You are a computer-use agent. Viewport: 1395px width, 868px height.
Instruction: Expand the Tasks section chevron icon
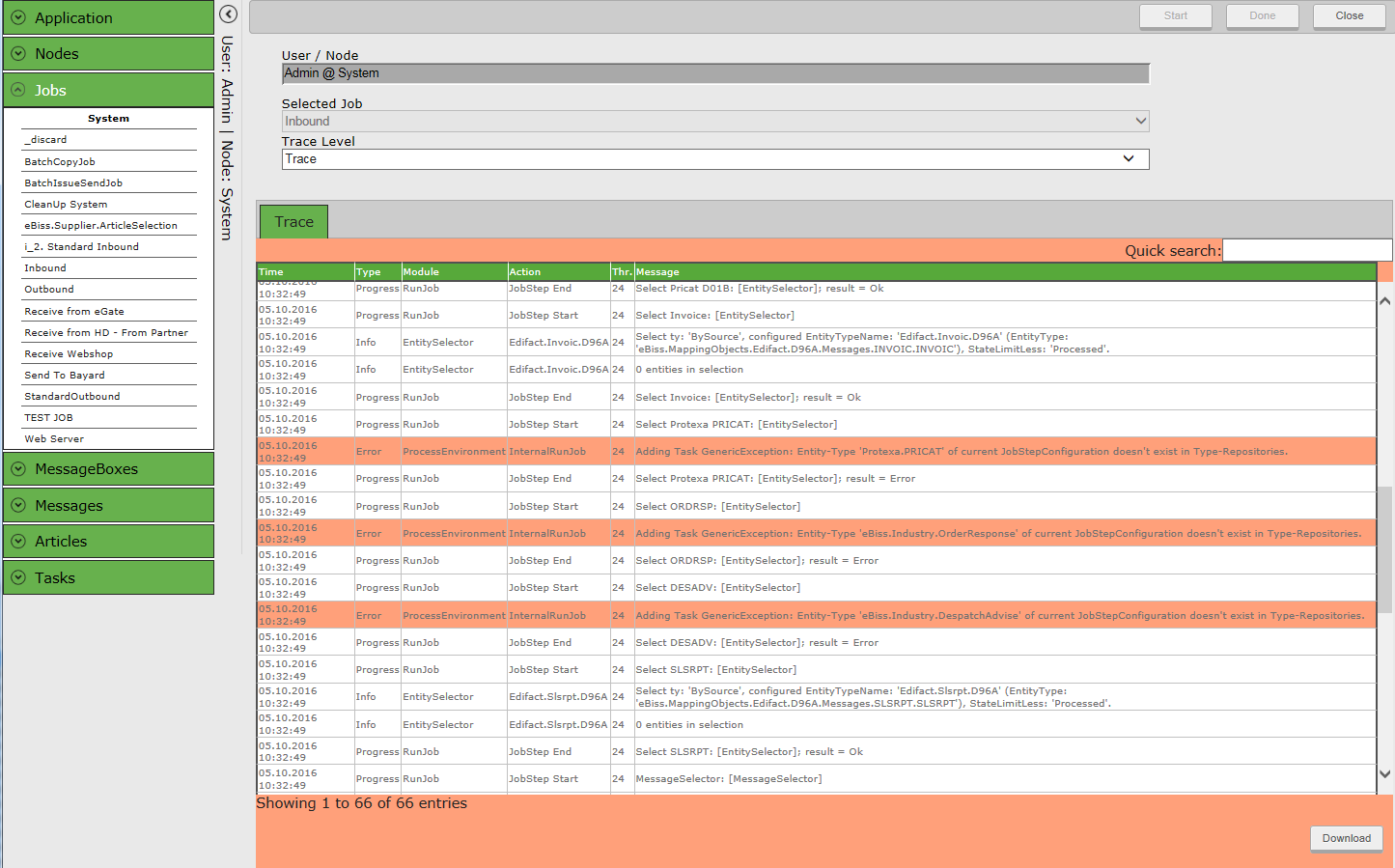point(18,577)
